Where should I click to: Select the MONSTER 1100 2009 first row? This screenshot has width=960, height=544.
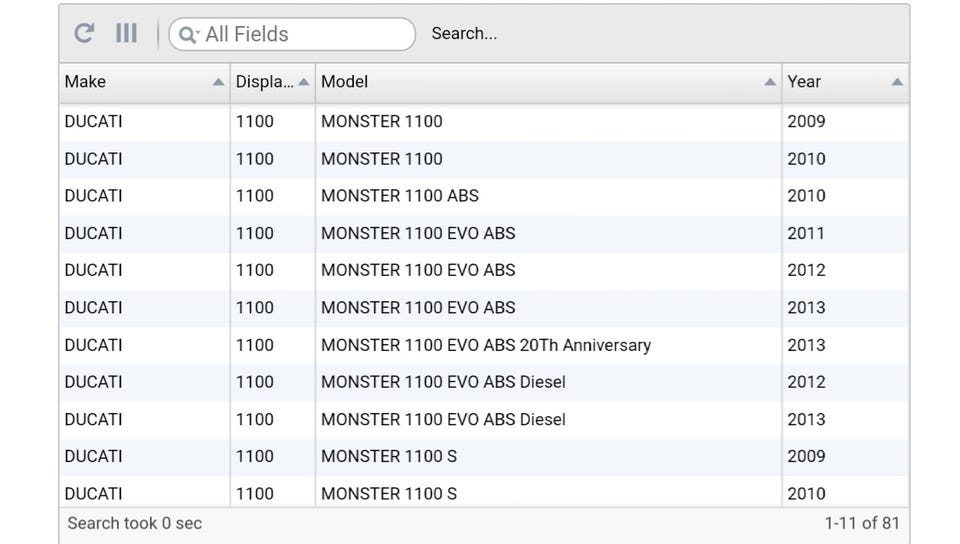pyautogui.click(x=382, y=122)
